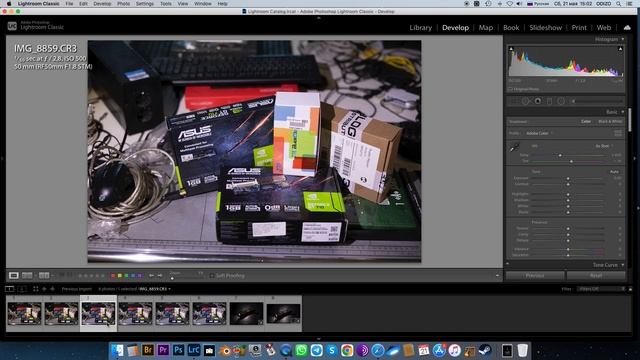The width and height of the screenshot is (640, 360).
Task: Enable the Original Photo checkbox
Action: 510,89
